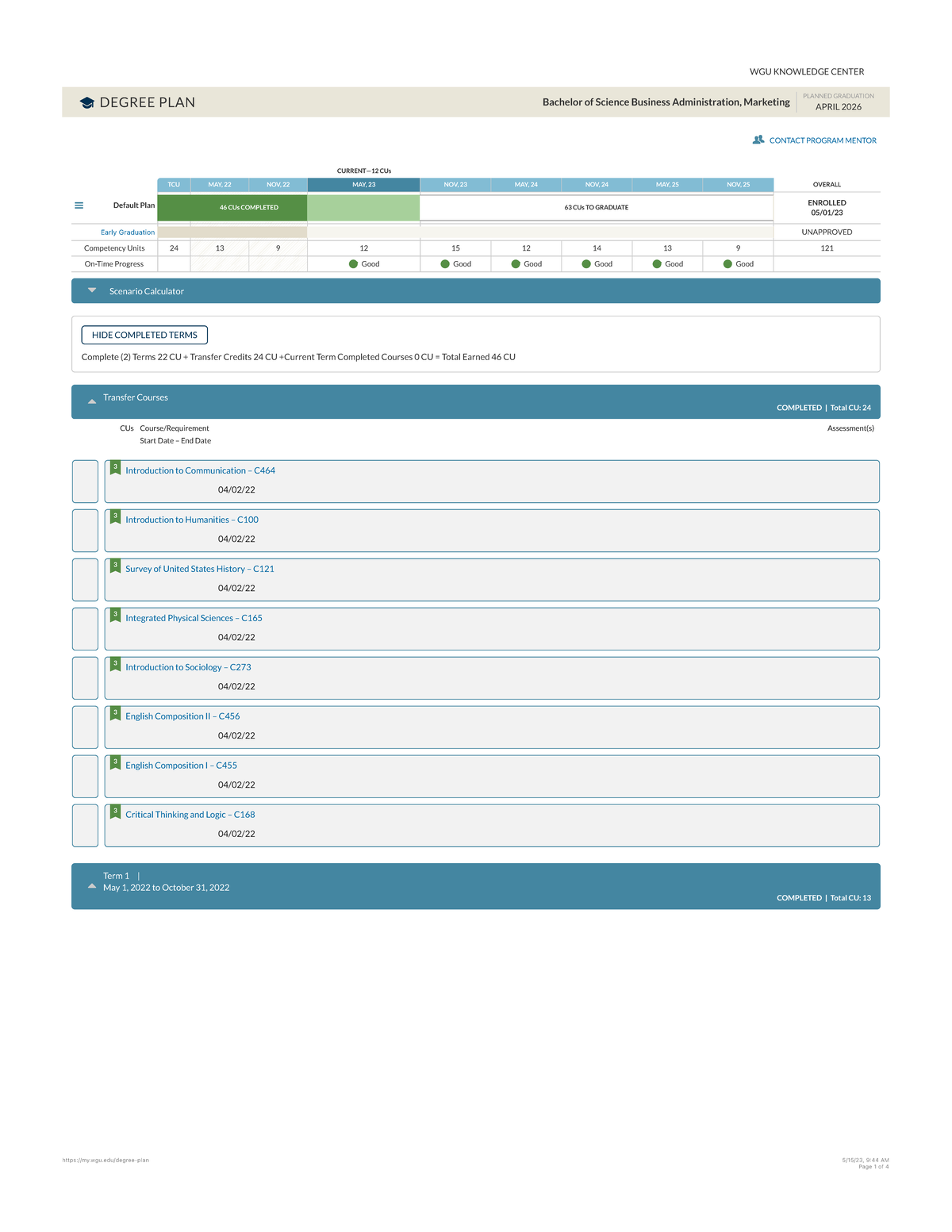952x1232 pixels.
Task: Open English Composition II – C456 link
Action: [182, 716]
